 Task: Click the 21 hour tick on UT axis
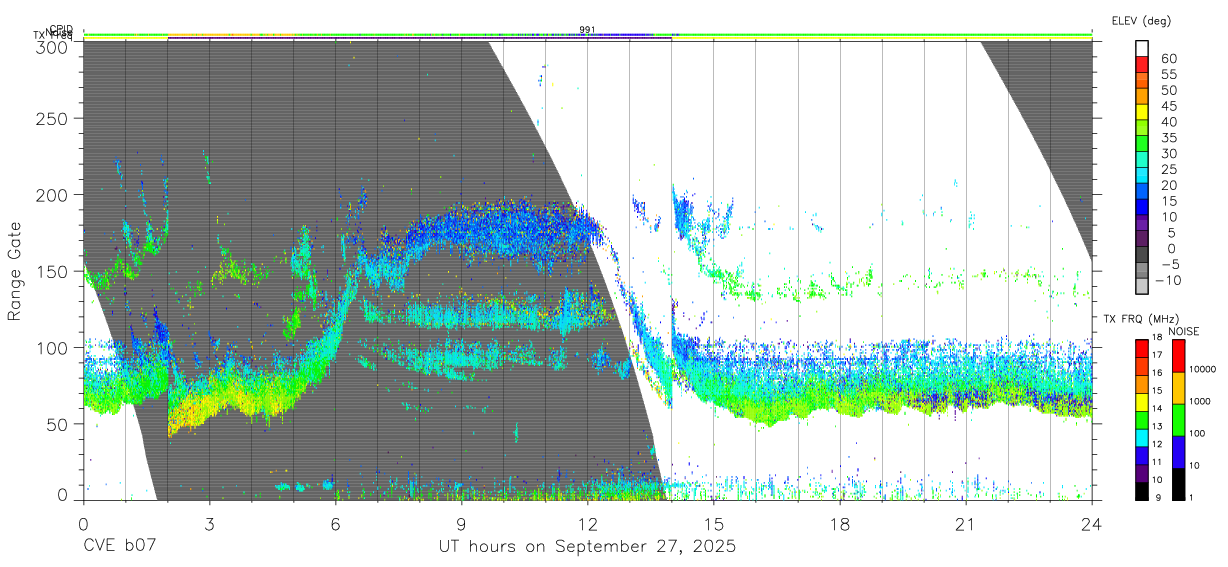tap(966, 524)
